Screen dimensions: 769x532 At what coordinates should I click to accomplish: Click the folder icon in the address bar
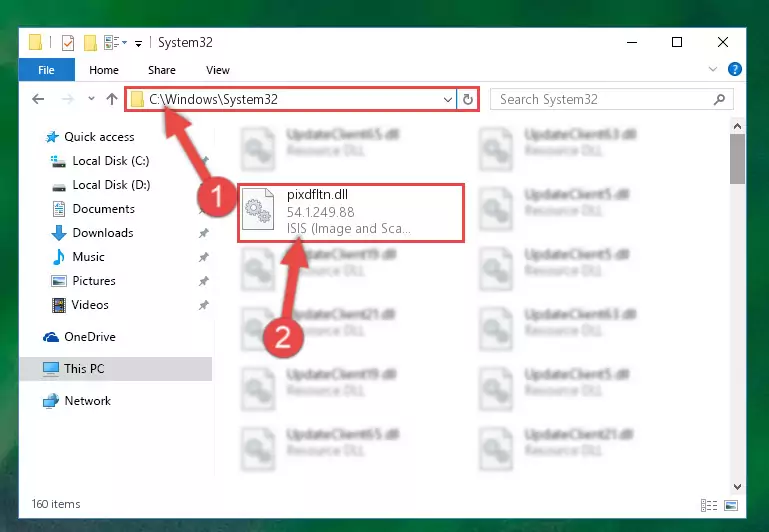tap(137, 100)
